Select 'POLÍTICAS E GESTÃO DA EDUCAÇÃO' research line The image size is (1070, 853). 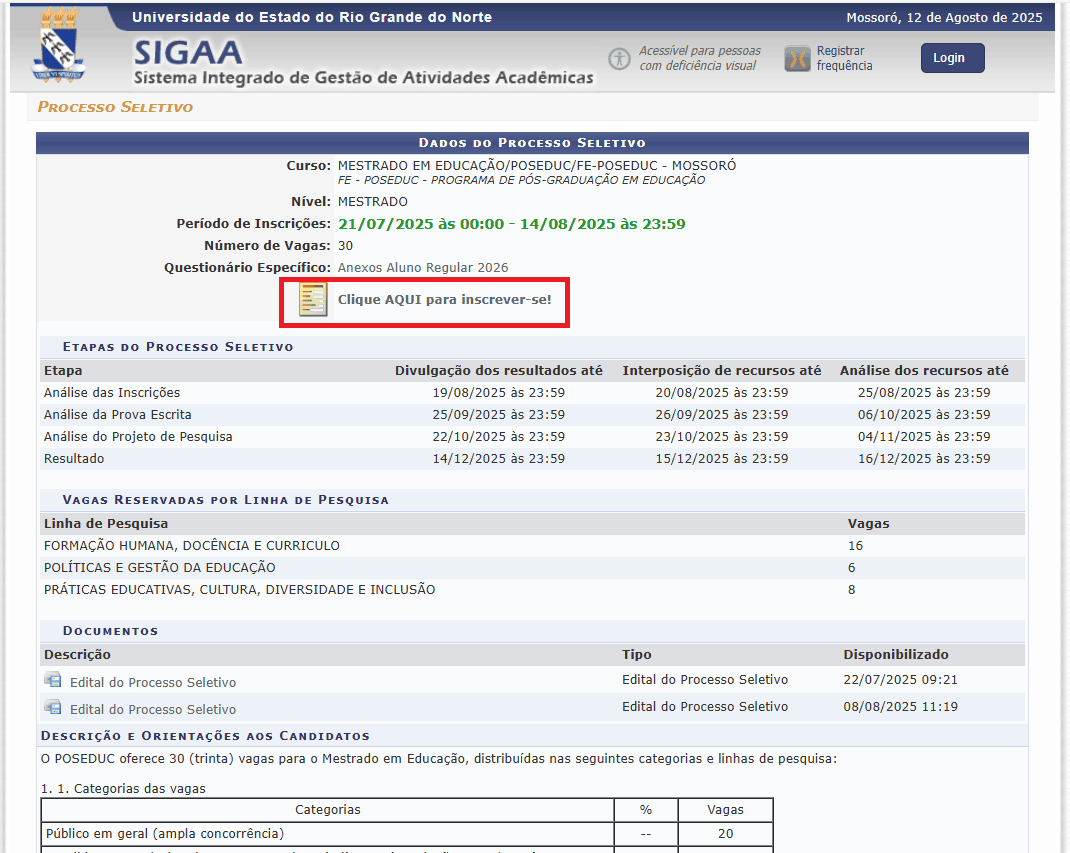pyautogui.click(x=160, y=568)
